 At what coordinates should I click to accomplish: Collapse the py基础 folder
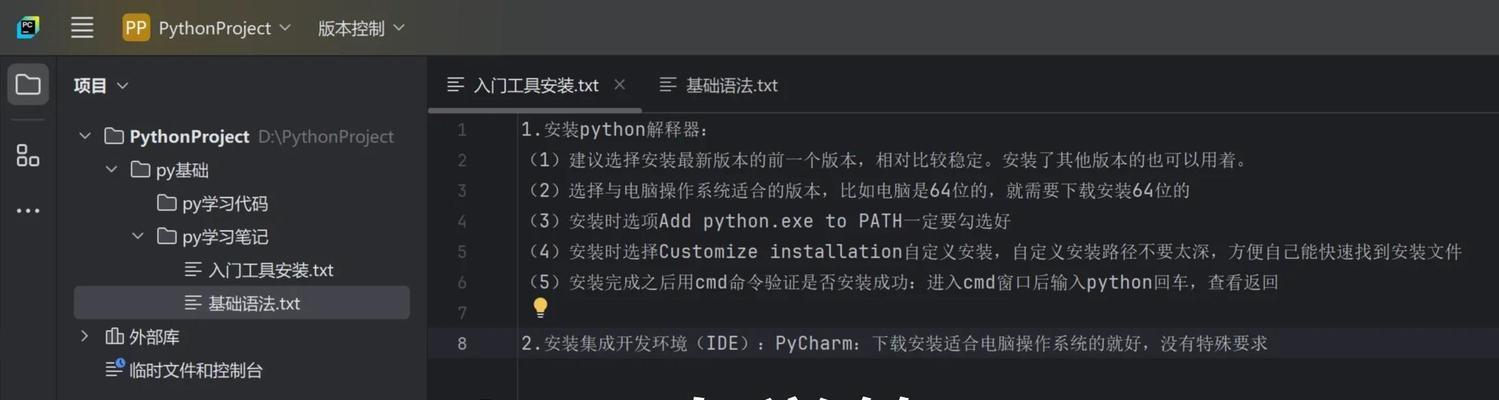(111, 170)
